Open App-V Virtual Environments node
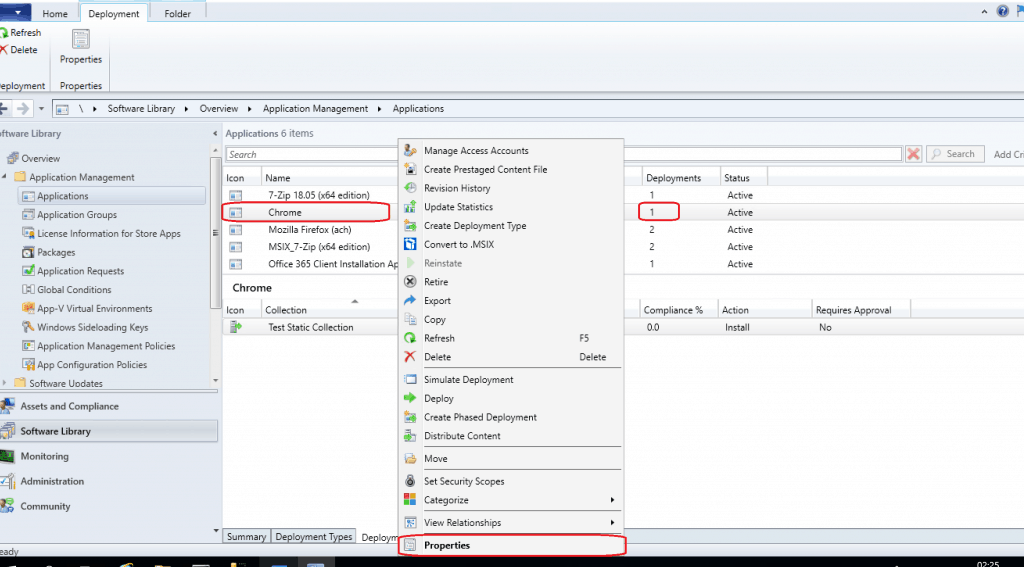 95,309
